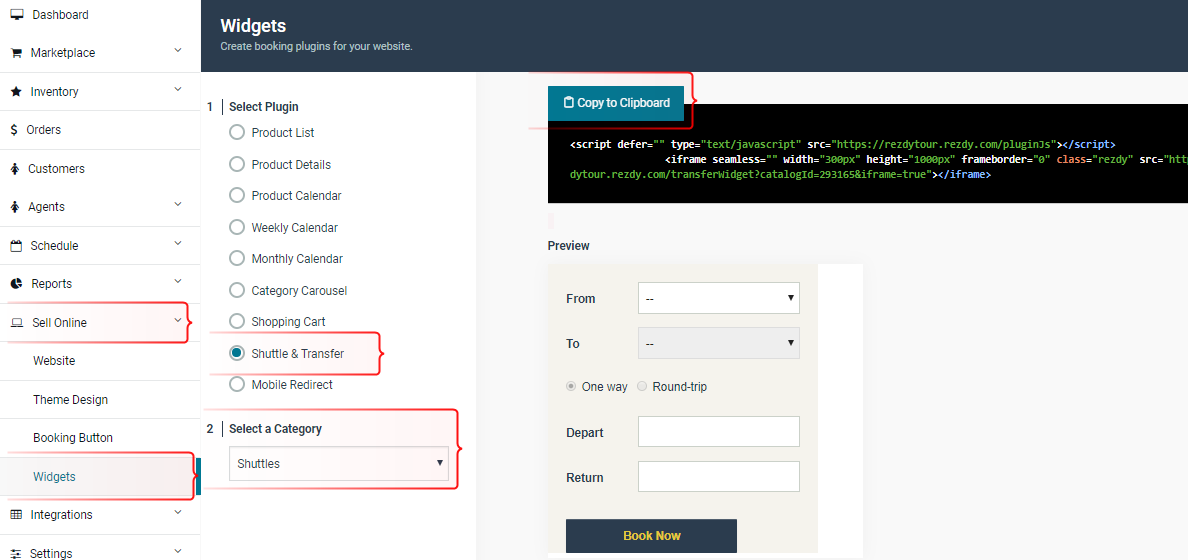Click the Dashboard monitor icon
Image resolution: width=1188 pixels, height=560 pixels.
click(17, 14)
